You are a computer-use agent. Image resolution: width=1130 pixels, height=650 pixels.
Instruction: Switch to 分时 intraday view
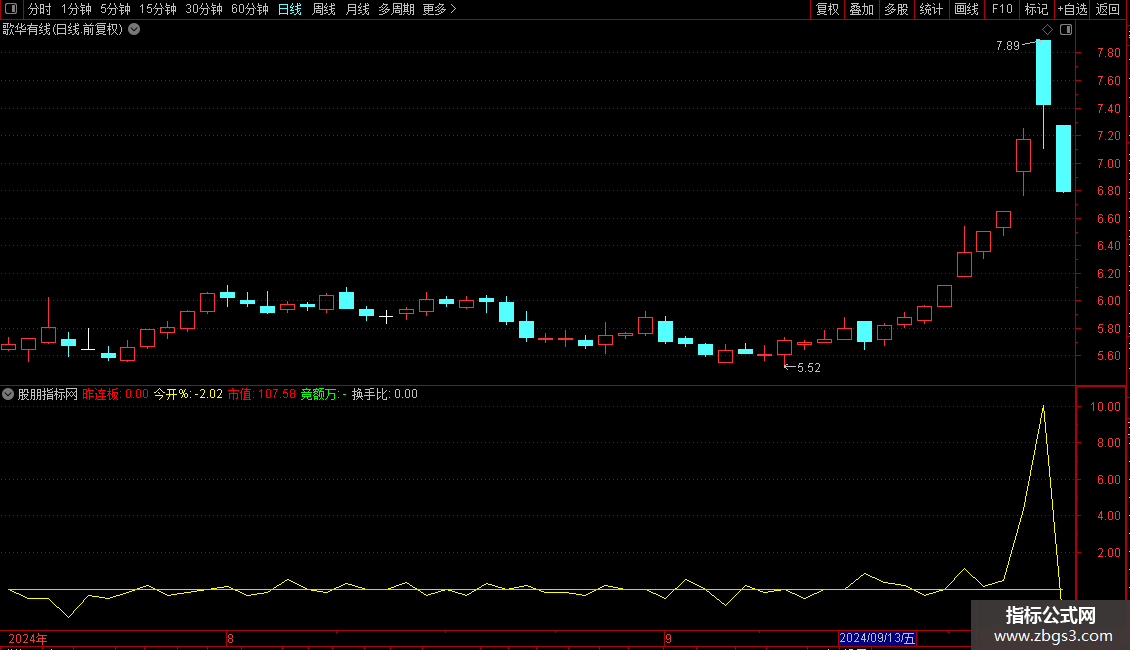pos(40,9)
